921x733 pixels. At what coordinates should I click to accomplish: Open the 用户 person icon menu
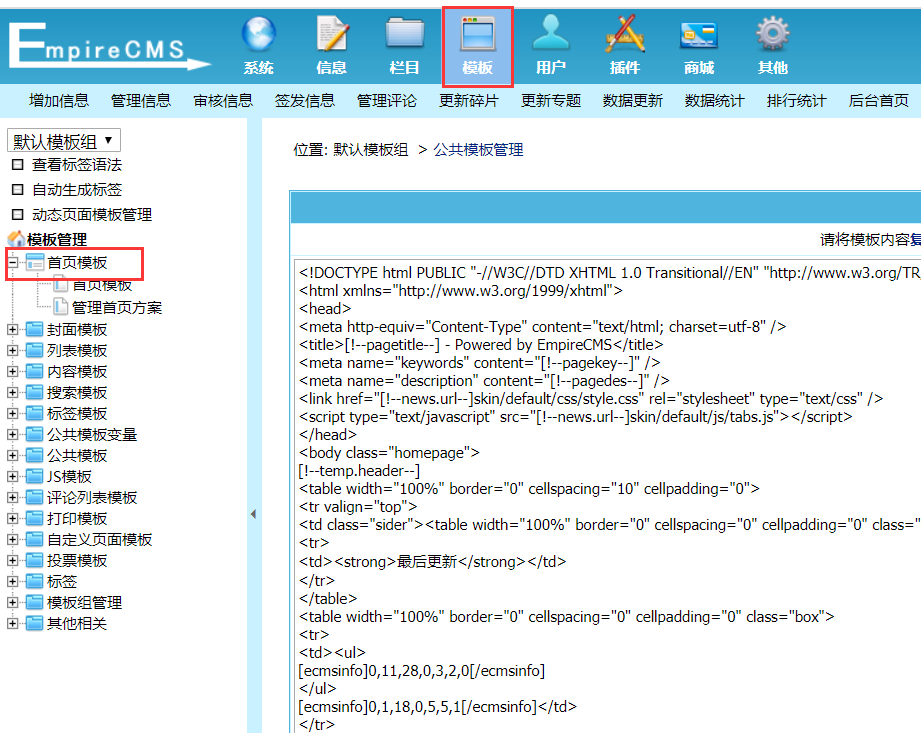(x=551, y=46)
